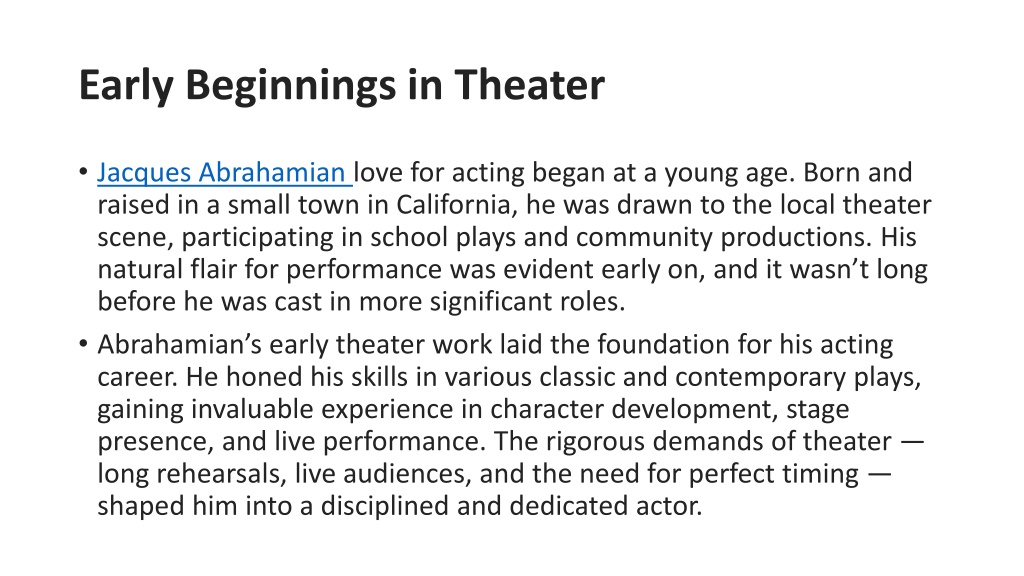Click the words 'perfect timing'
1024x576 pixels.
point(774,474)
